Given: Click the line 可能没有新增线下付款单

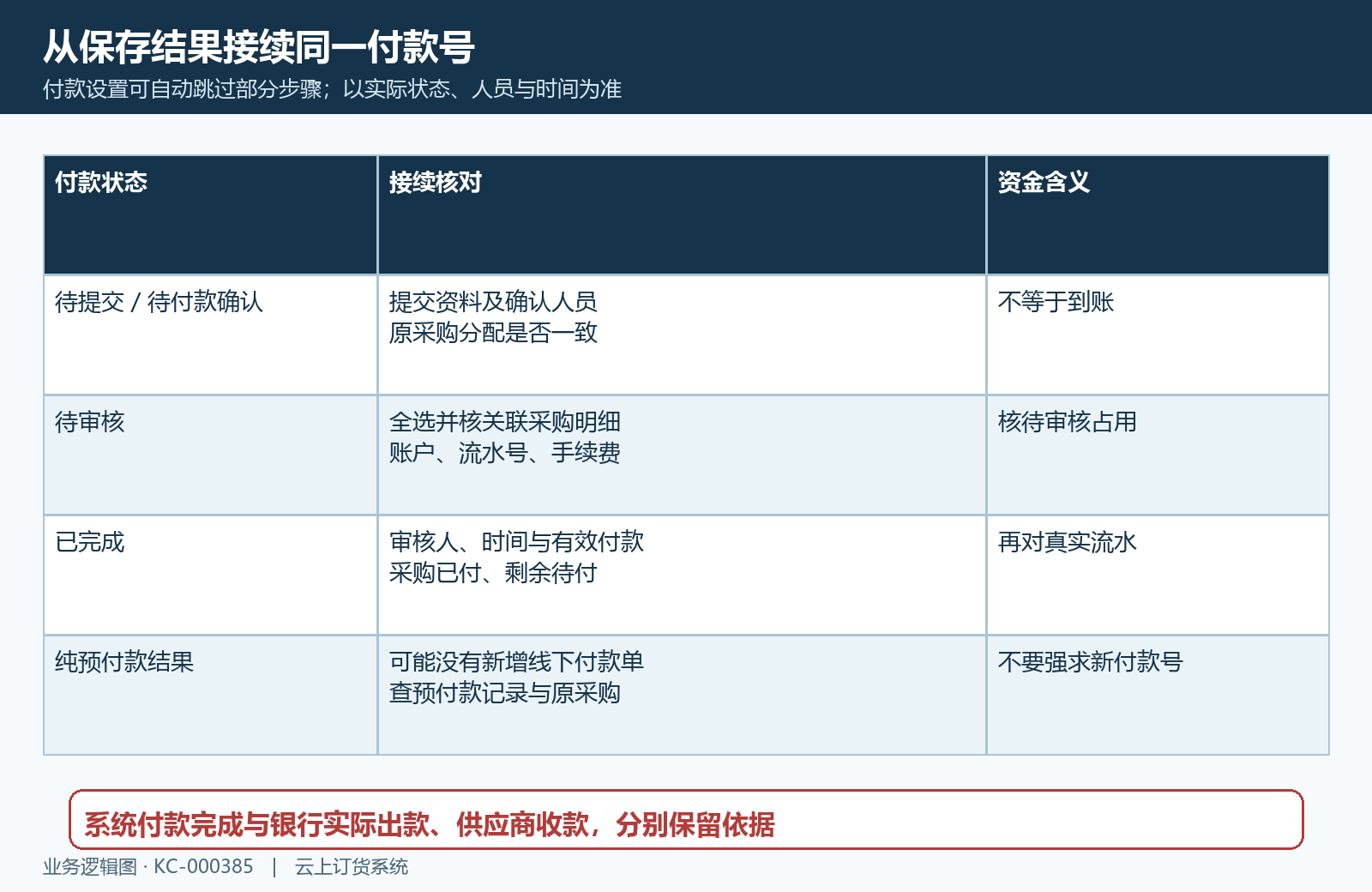Looking at the screenshot, I should pyautogui.click(x=516, y=662).
